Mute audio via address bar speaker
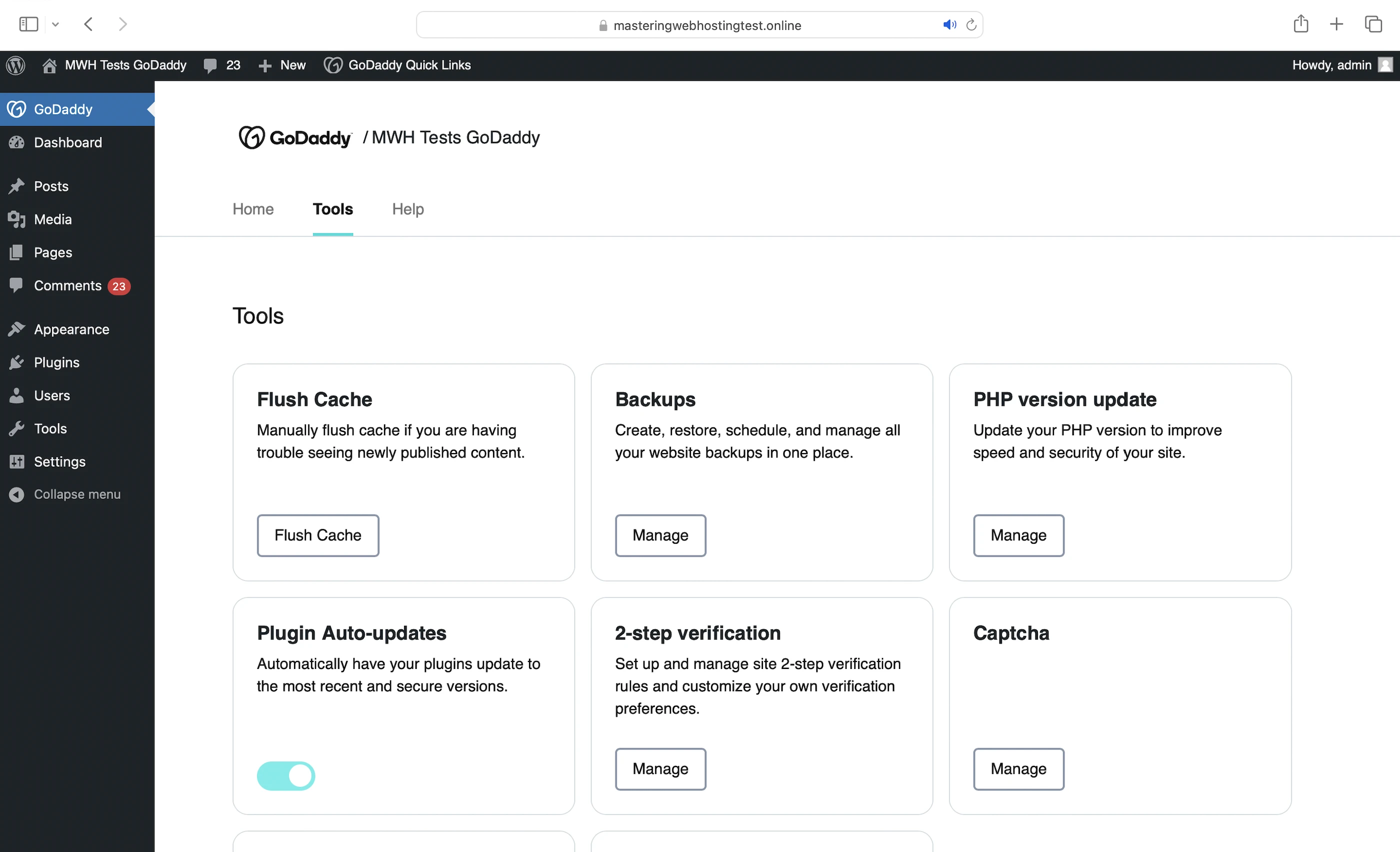This screenshot has width=1400, height=852. 949,25
